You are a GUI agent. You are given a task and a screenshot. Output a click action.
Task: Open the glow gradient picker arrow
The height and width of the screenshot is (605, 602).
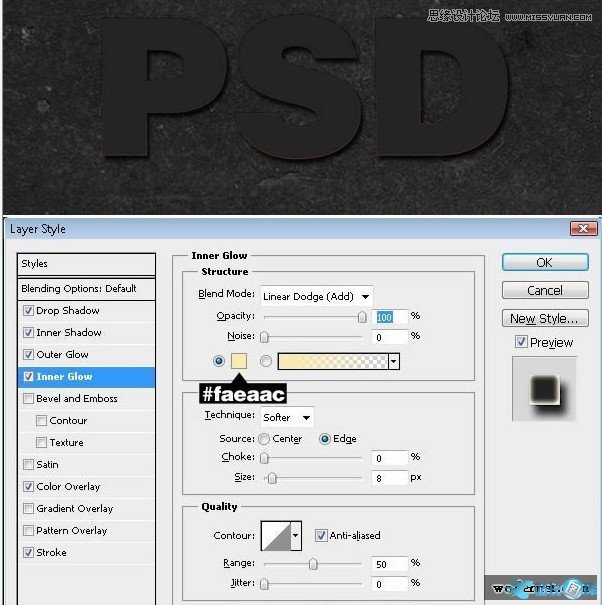[394, 361]
